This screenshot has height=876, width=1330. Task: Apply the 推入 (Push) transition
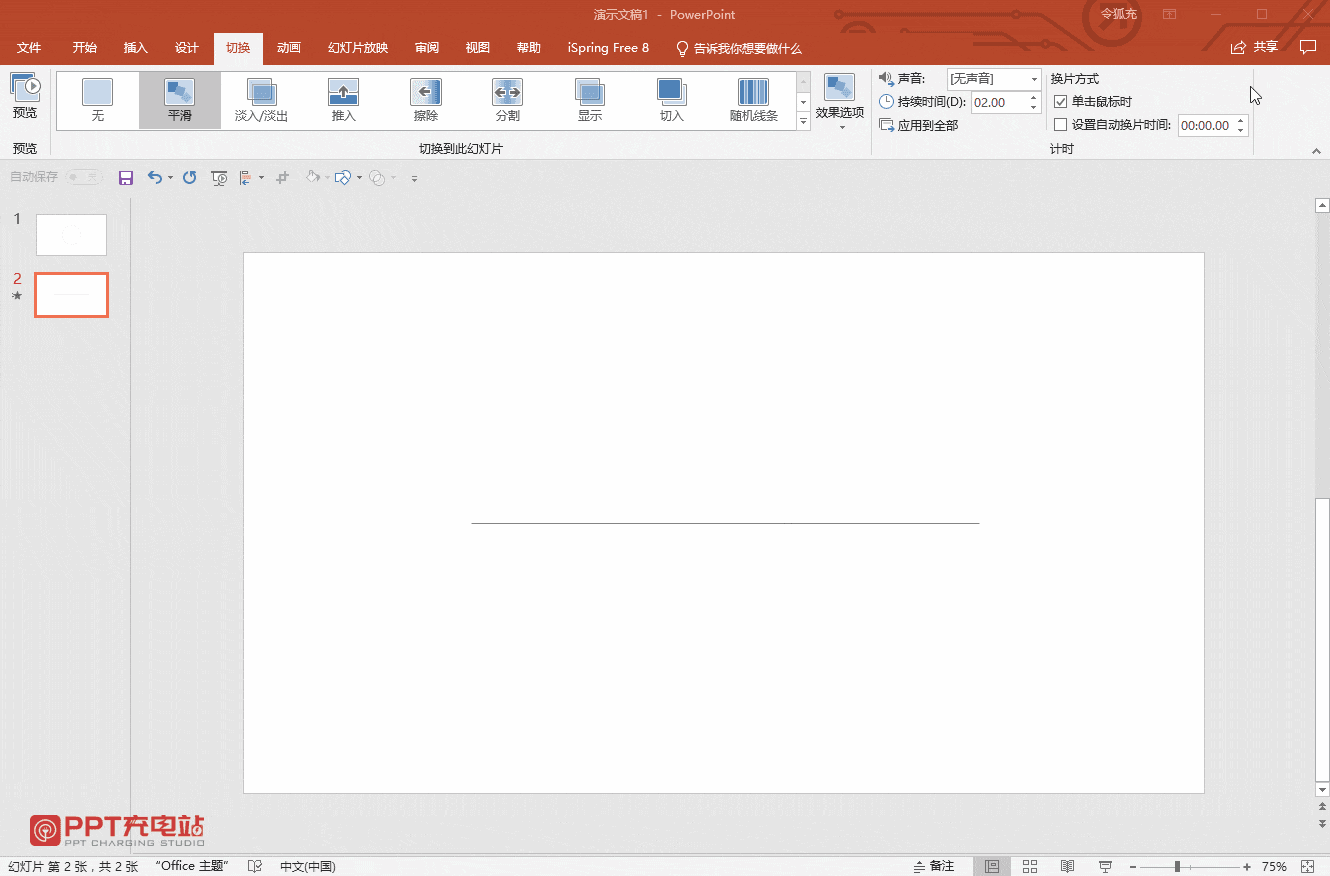click(x=344, y=100)
